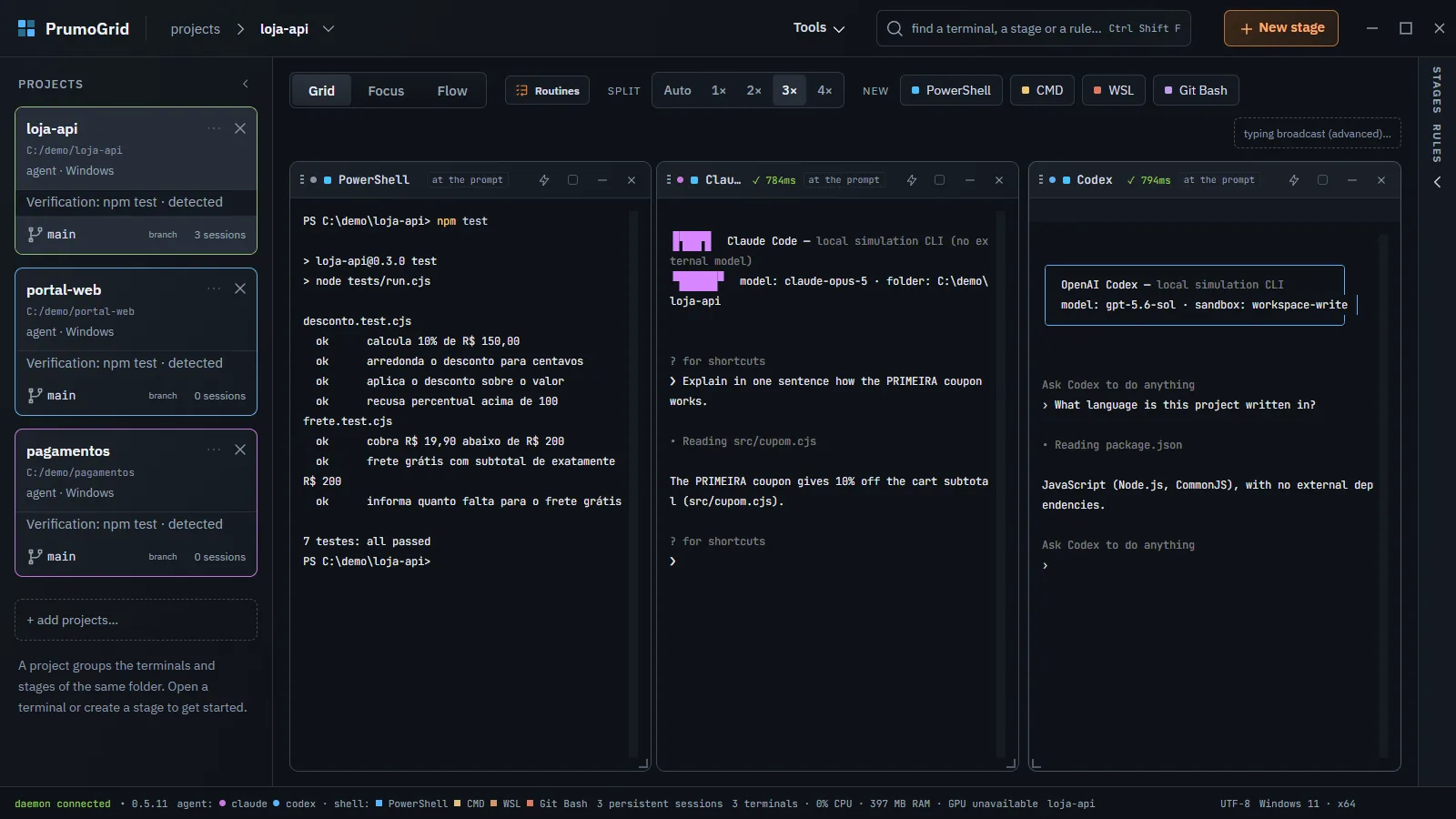This screenshot has height=819, width=1456.
Task: Switch to the Grid view tab
Action: 321,90
